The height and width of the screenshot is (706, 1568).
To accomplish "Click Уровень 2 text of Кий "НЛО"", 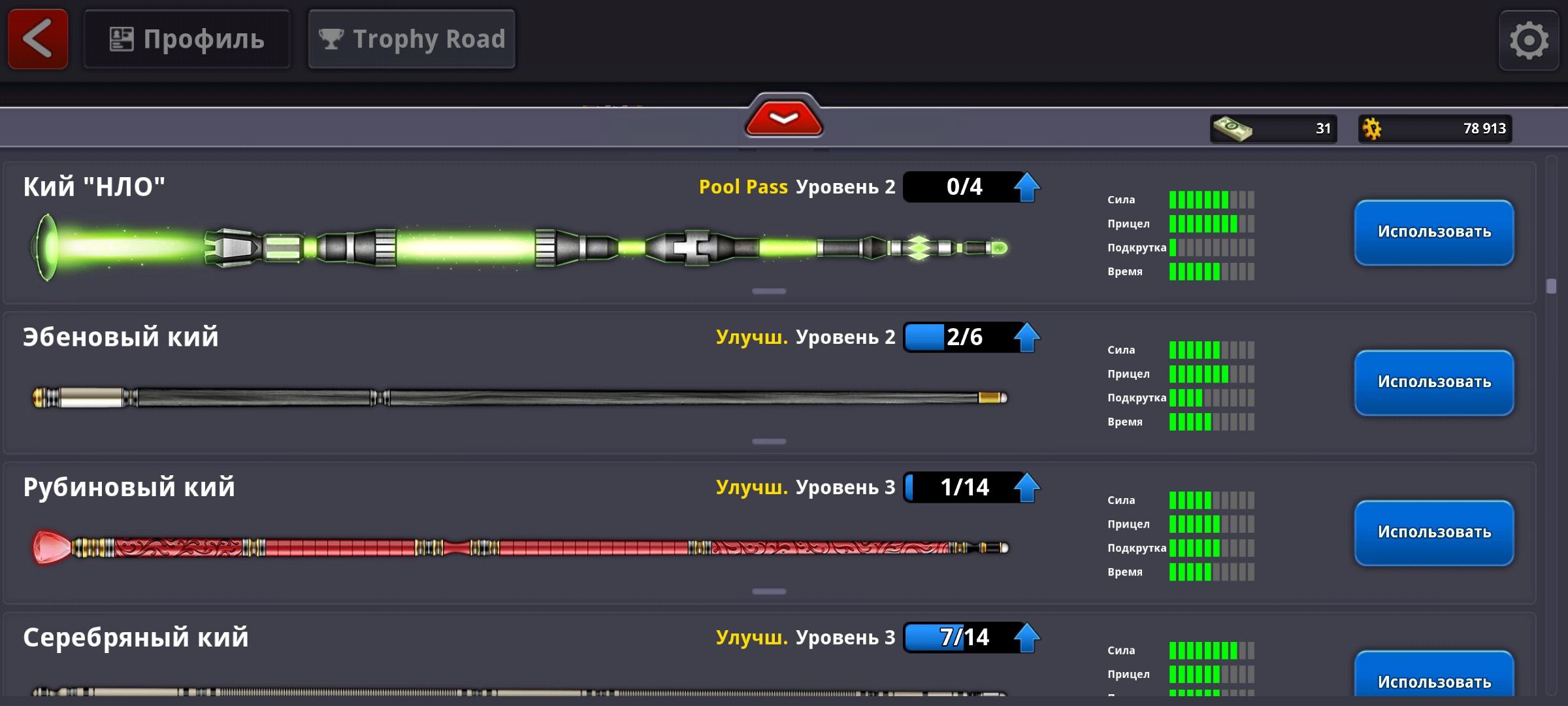I will [845, 187].
